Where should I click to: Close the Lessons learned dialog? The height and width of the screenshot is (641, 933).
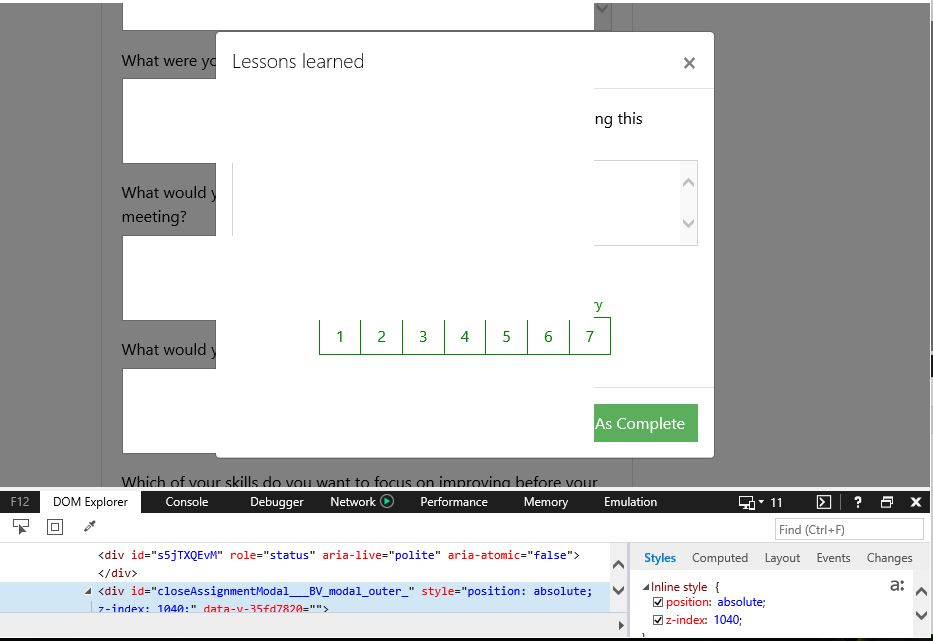[689, 62]
